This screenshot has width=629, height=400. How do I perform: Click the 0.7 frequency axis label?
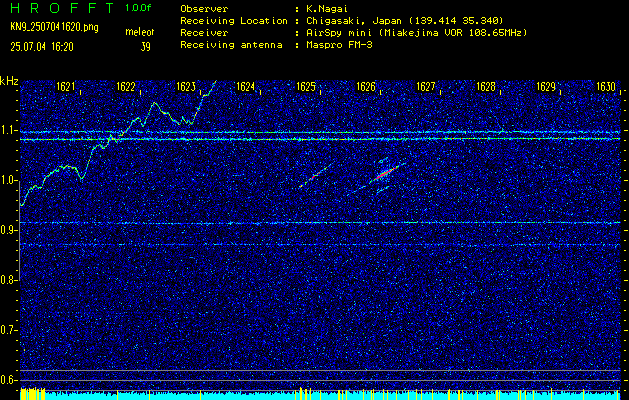8,330
